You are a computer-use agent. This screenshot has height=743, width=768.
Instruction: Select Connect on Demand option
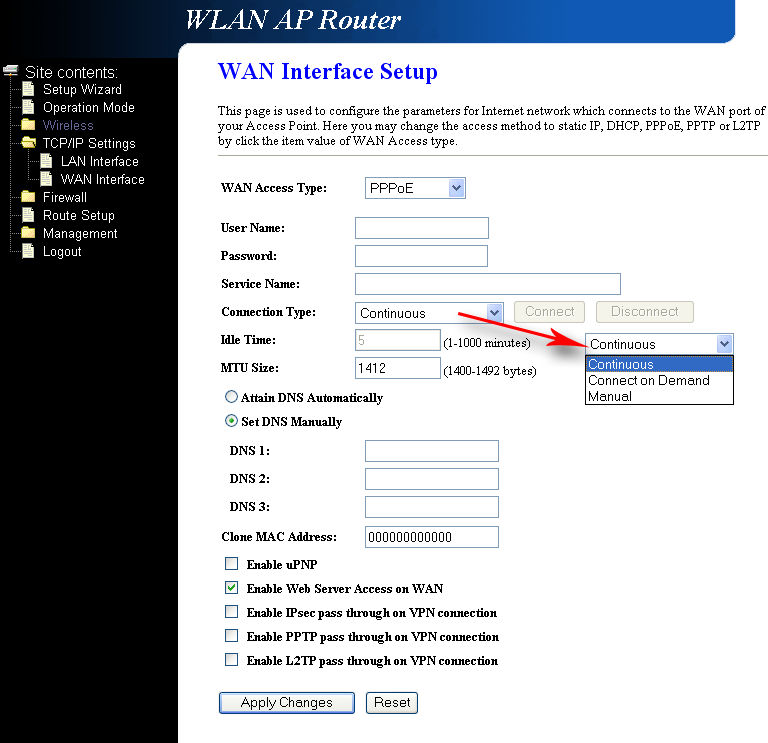click(659, 381)
